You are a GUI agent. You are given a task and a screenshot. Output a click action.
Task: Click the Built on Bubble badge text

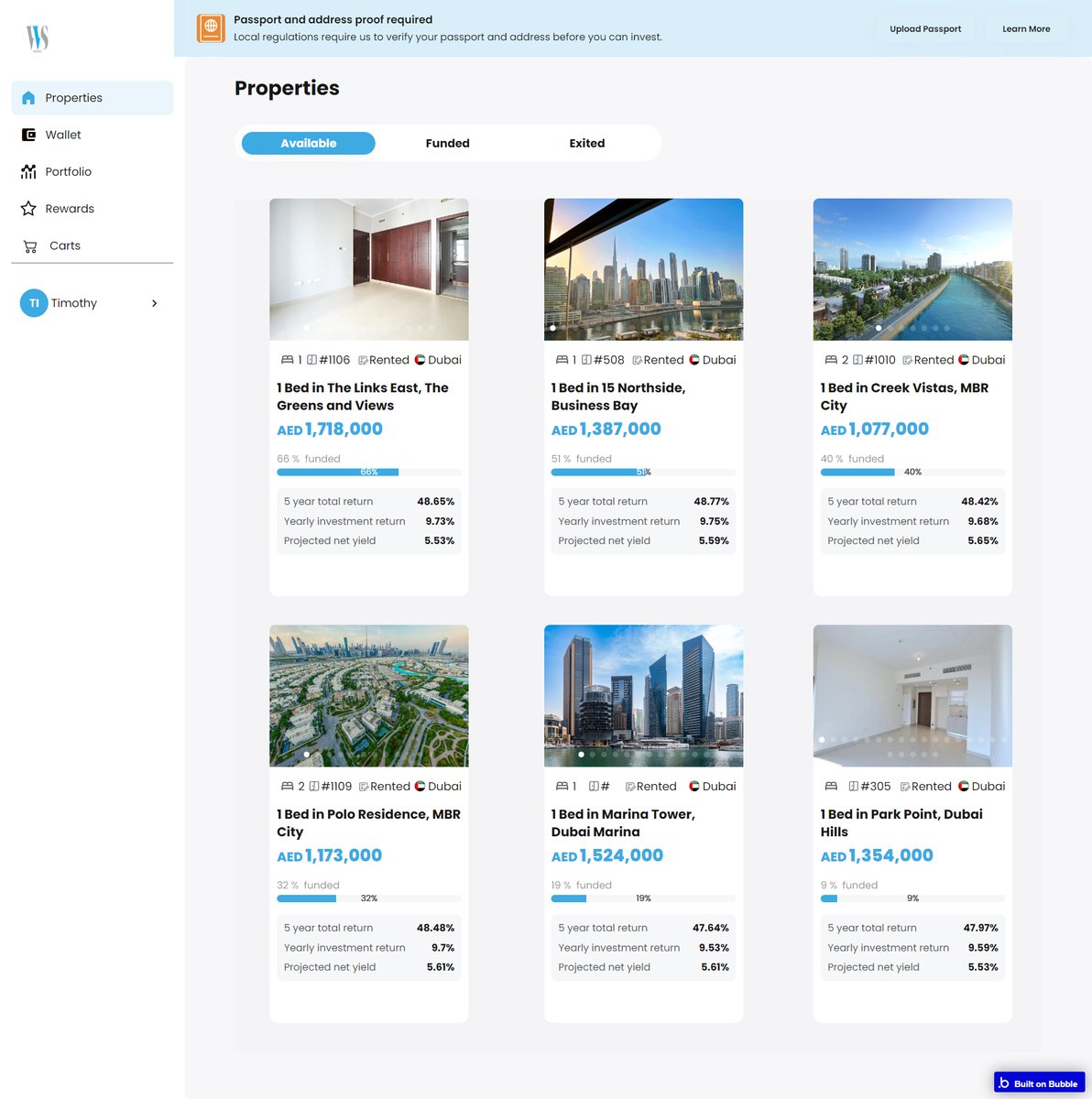click(x=1045, y=1083)
